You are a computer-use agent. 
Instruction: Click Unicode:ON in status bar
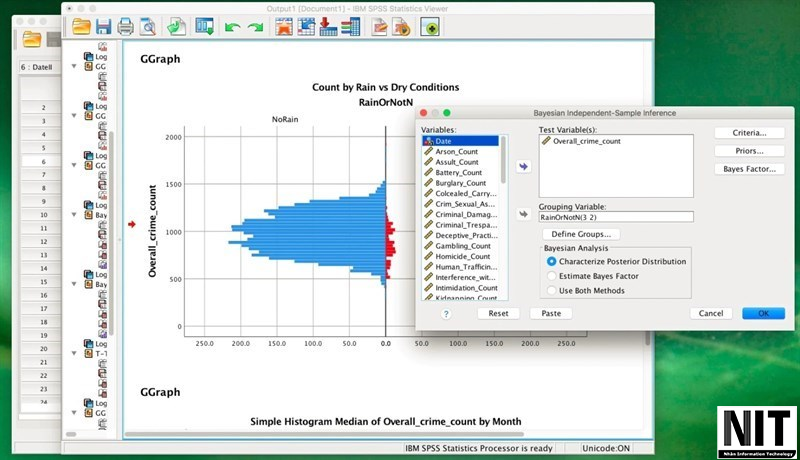coord(606,448)
